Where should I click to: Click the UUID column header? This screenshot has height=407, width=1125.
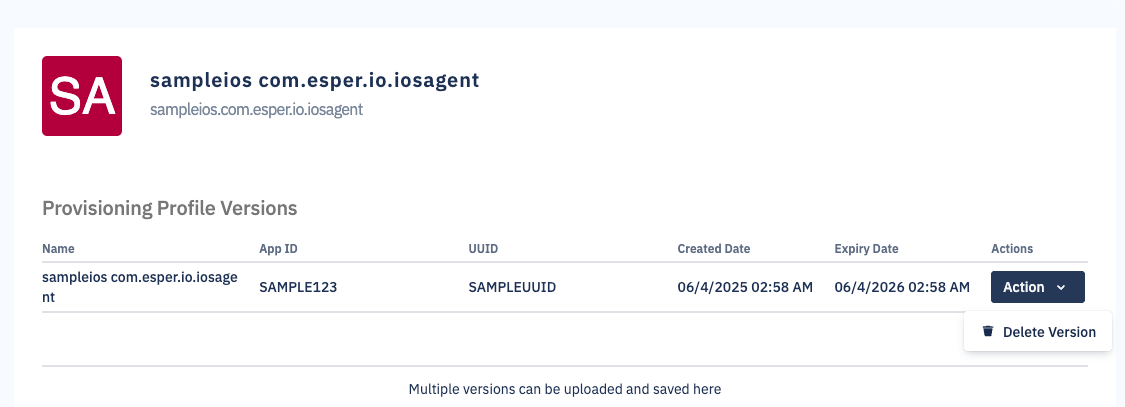click(x=483, y=248)
